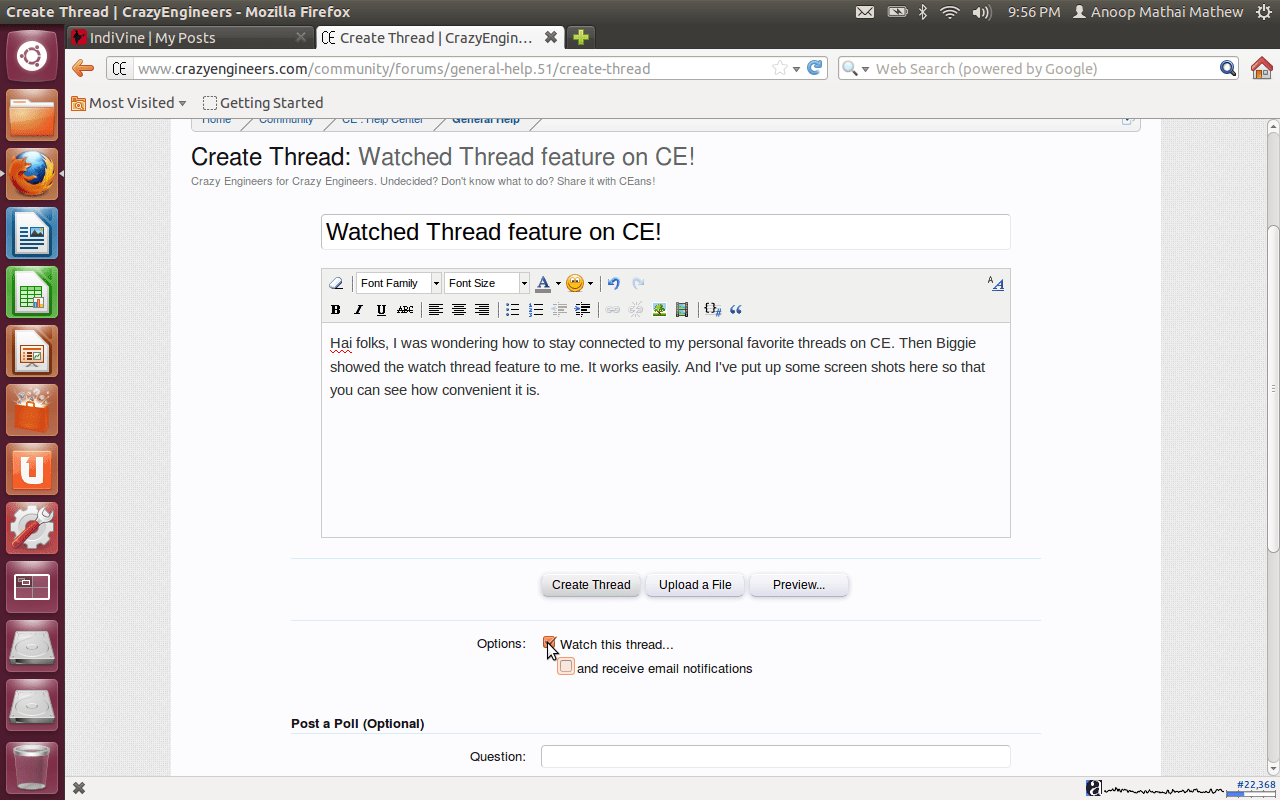Switch to IndiVine My Posts tab
The width and height of the screenshot is (1280, 800).
(190, 37)
